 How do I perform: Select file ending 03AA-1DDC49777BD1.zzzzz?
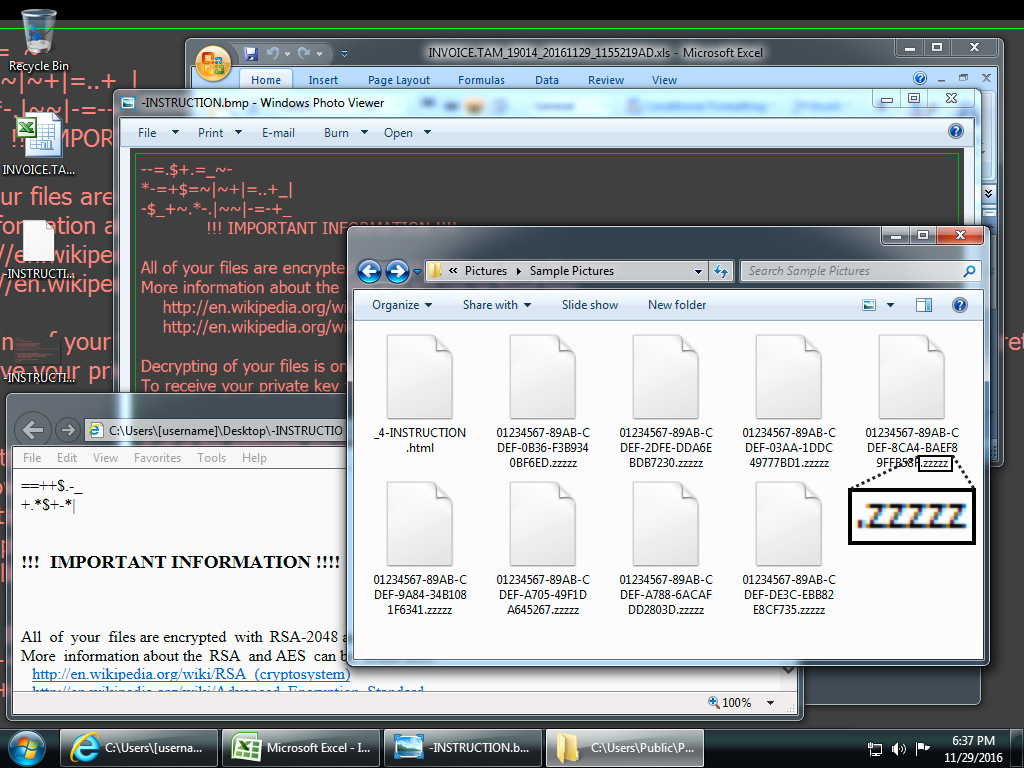click(789, 402)
